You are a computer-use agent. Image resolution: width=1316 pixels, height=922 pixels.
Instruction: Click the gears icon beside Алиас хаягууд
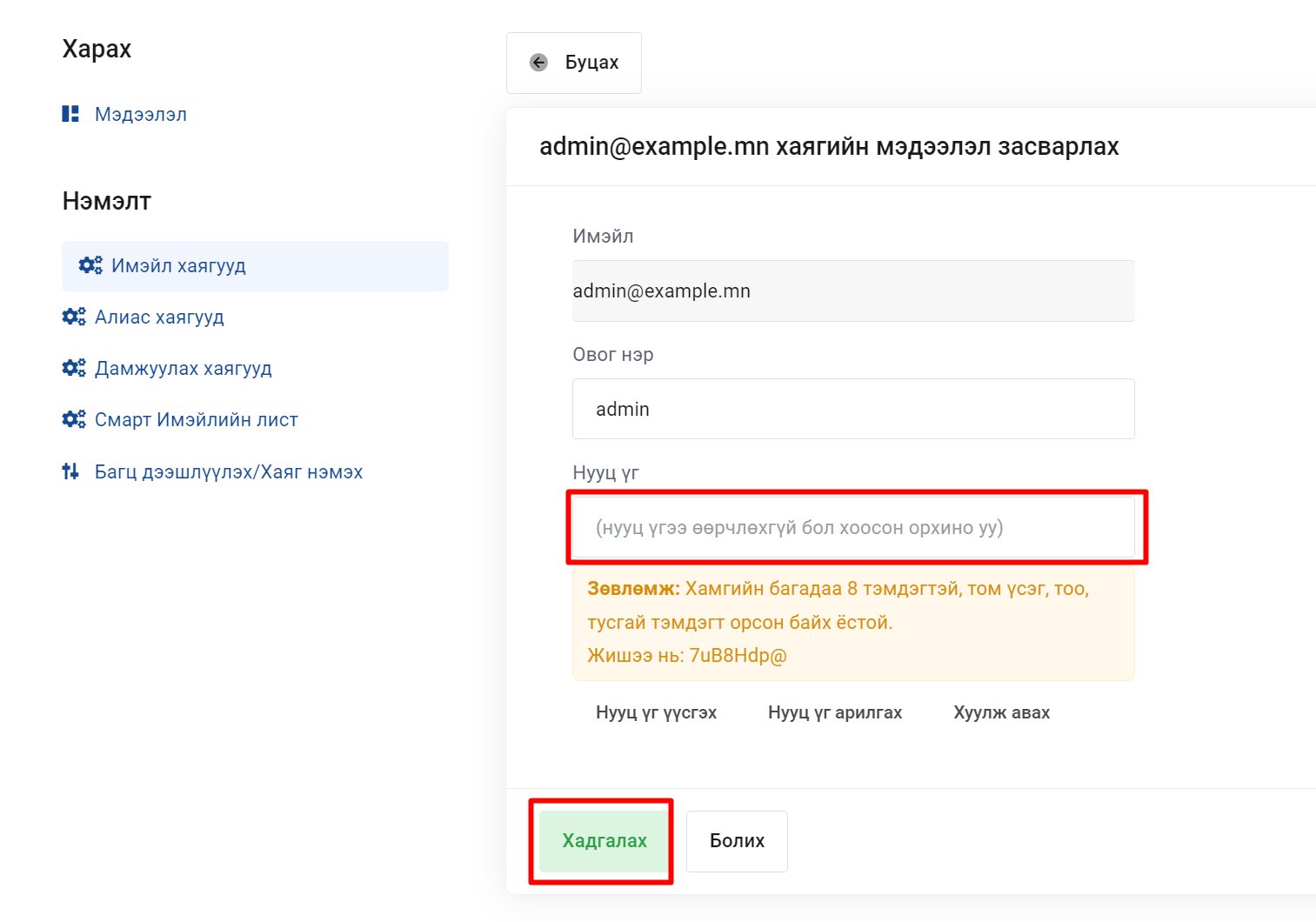pyautogui.click(x=74, y=317)
